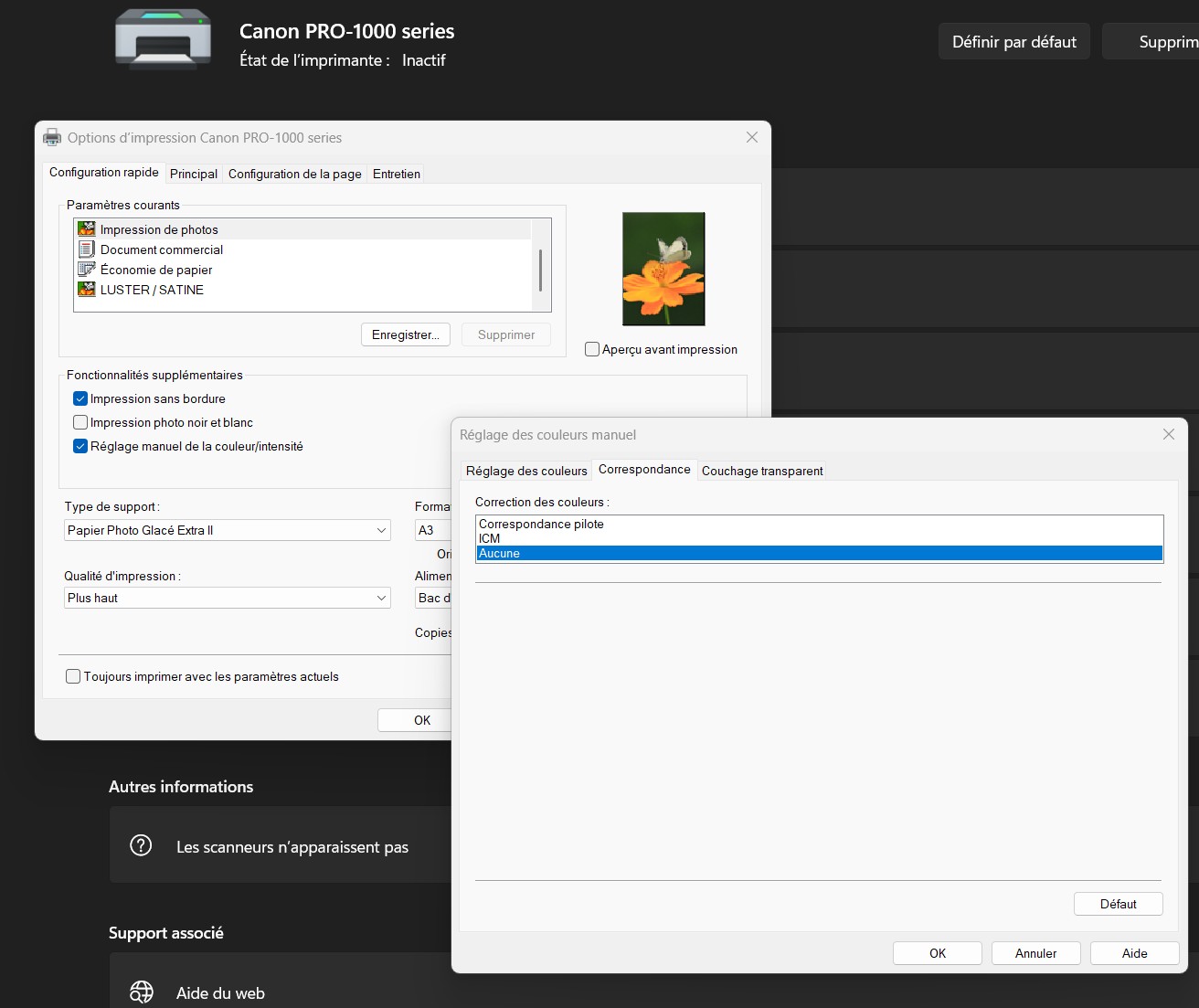Close the Options d'impression dialog

point(752,137)
